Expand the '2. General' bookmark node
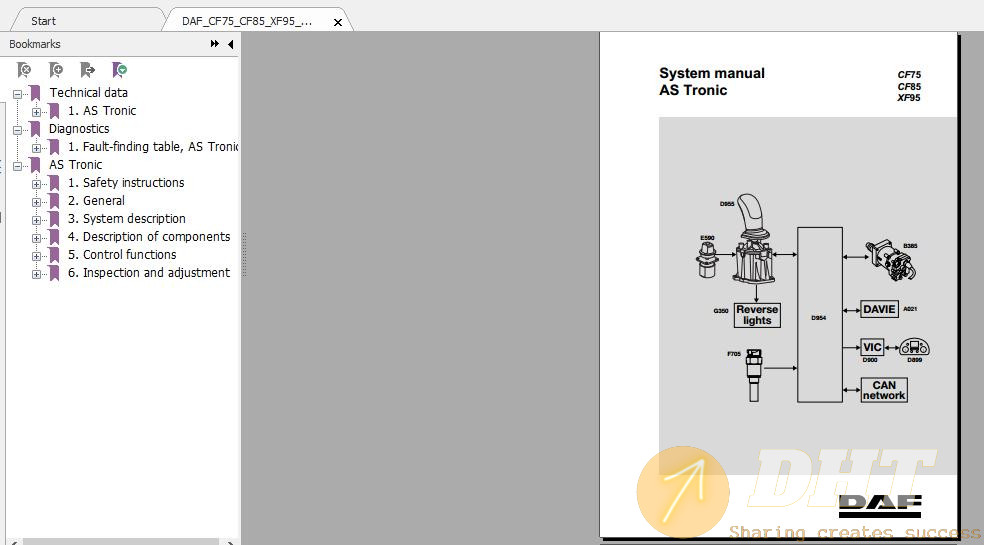Viewport: 984px width, 545px height. [x=36, y=202]
